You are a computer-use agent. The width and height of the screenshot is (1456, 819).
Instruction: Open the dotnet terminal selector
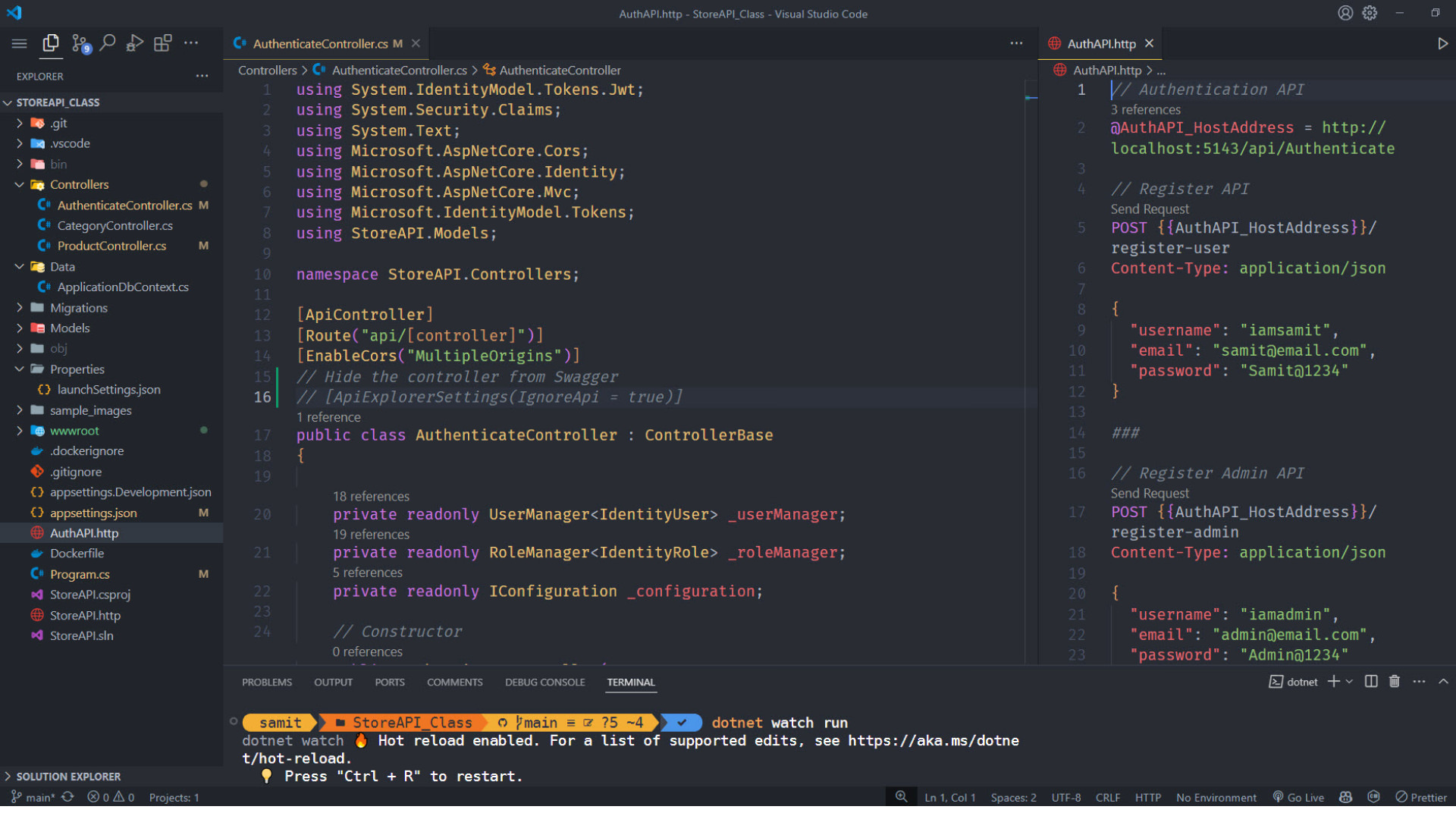point(1294,682)
